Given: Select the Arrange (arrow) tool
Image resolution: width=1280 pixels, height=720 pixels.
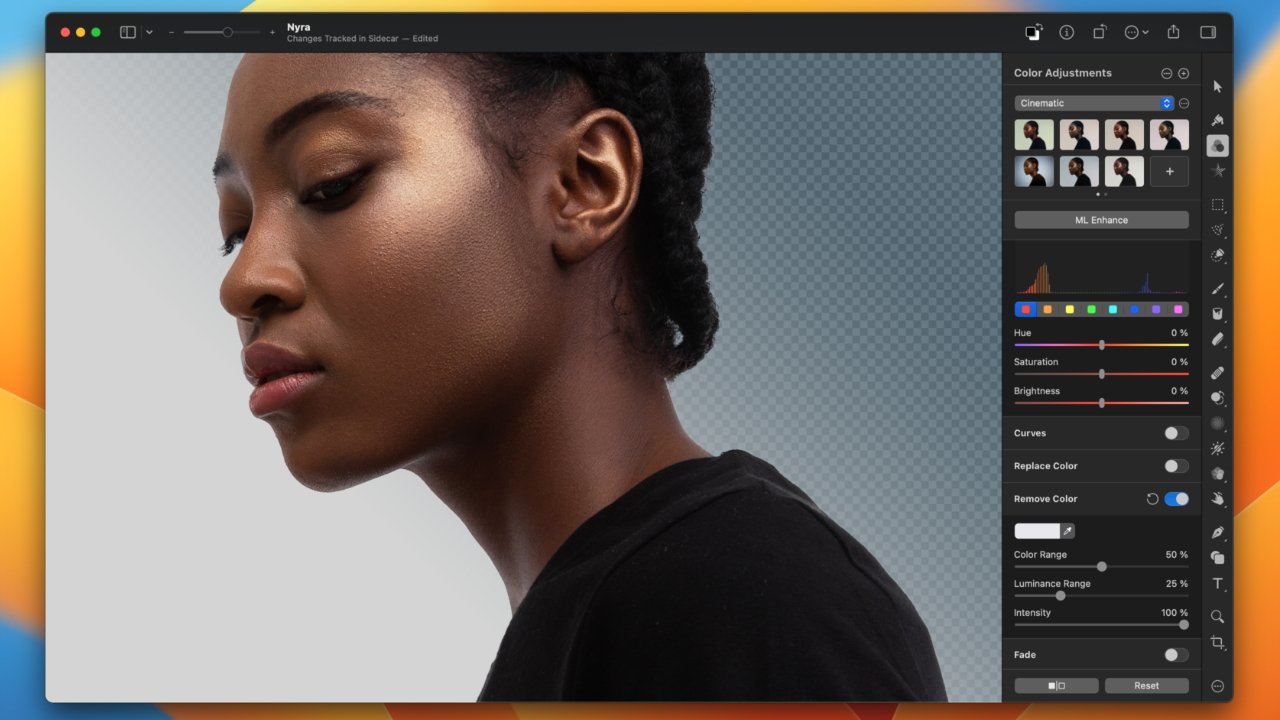Looking at the screenshot, I should point(1217,87).
